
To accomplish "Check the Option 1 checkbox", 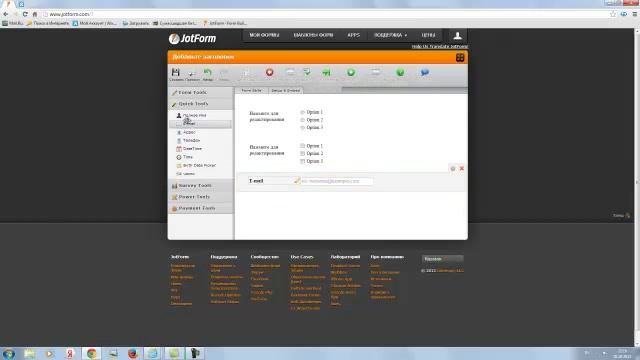I will pyautogui.click(x=302, y=146).
